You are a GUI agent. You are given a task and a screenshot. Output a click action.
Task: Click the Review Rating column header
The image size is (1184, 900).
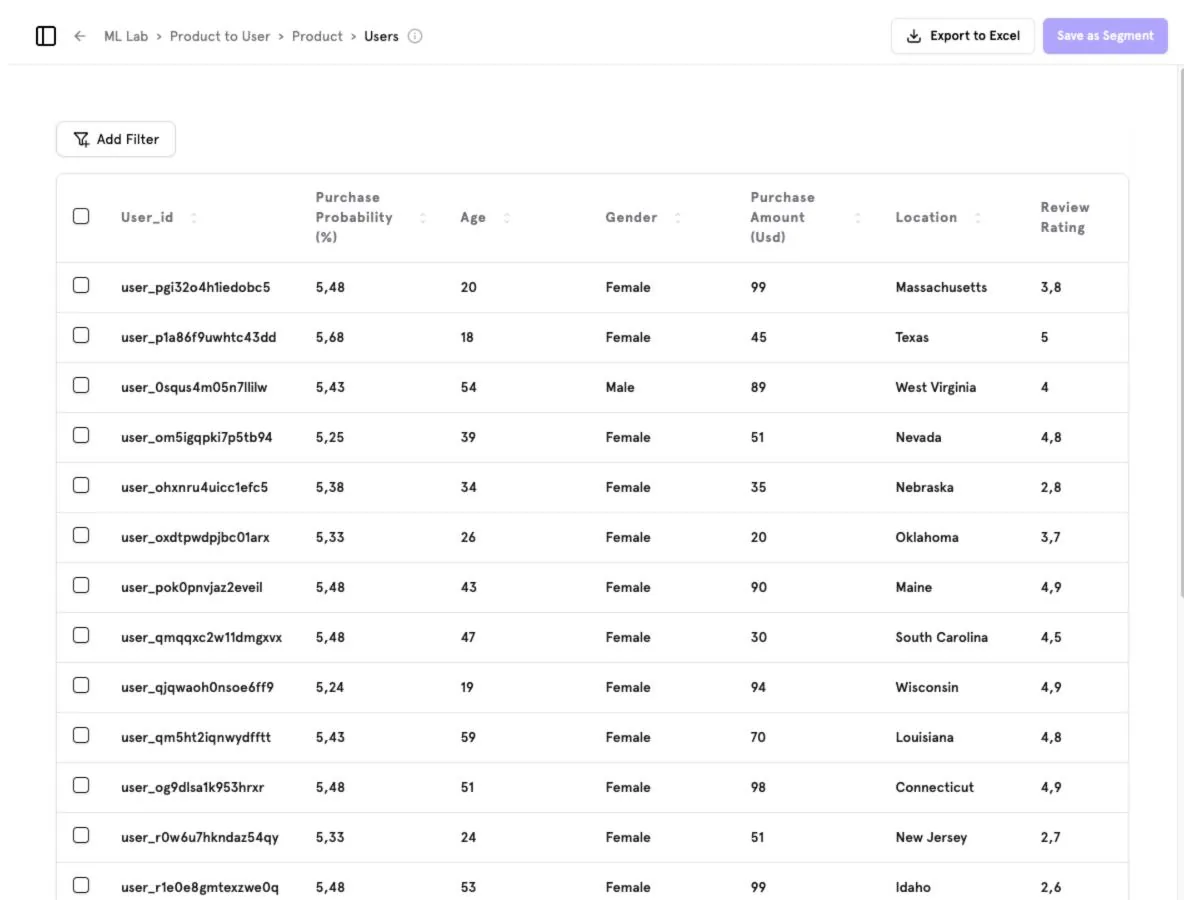[1065, 217]
